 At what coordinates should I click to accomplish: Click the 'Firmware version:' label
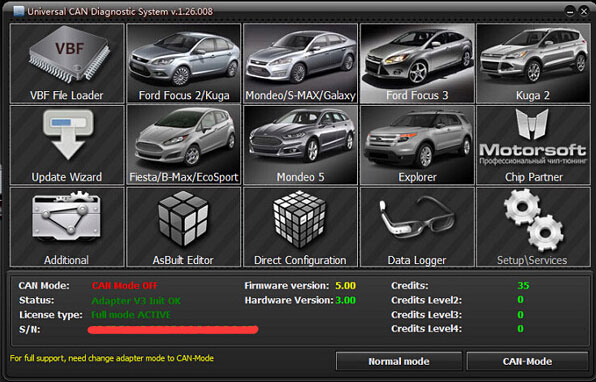(x=287, y=285)
